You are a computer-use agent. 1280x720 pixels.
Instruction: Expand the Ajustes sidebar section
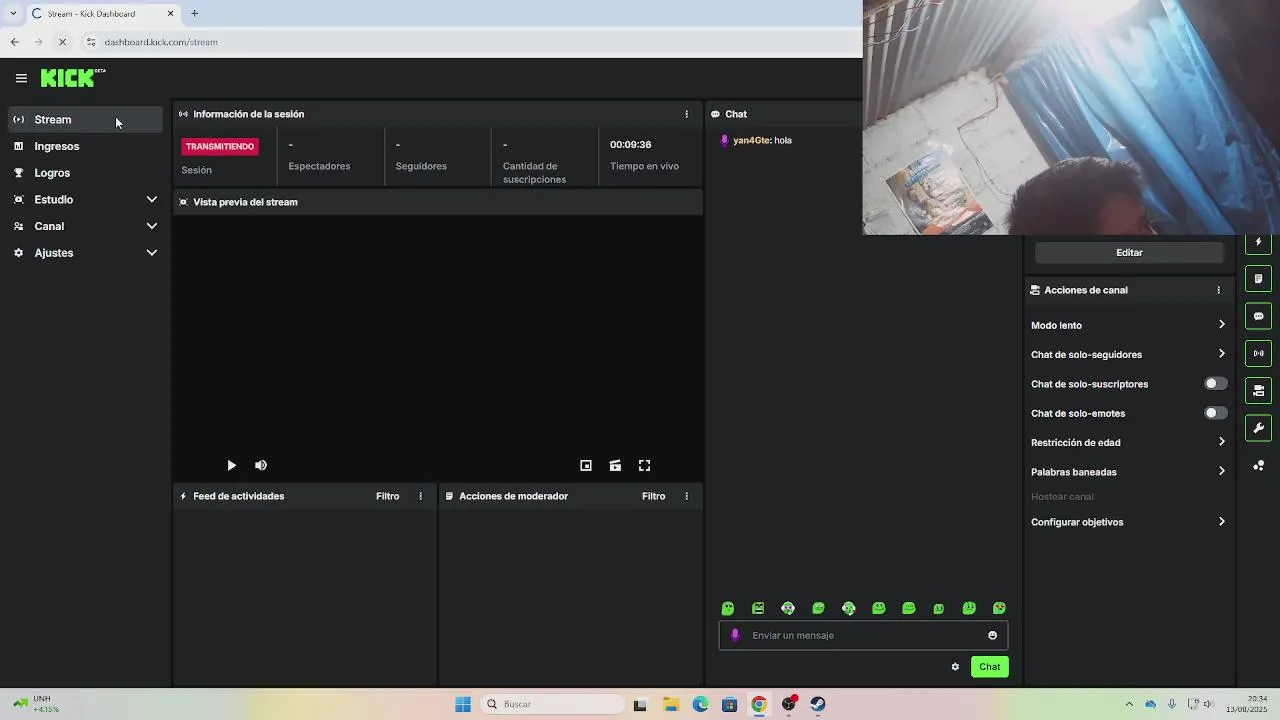click(85, 253)
